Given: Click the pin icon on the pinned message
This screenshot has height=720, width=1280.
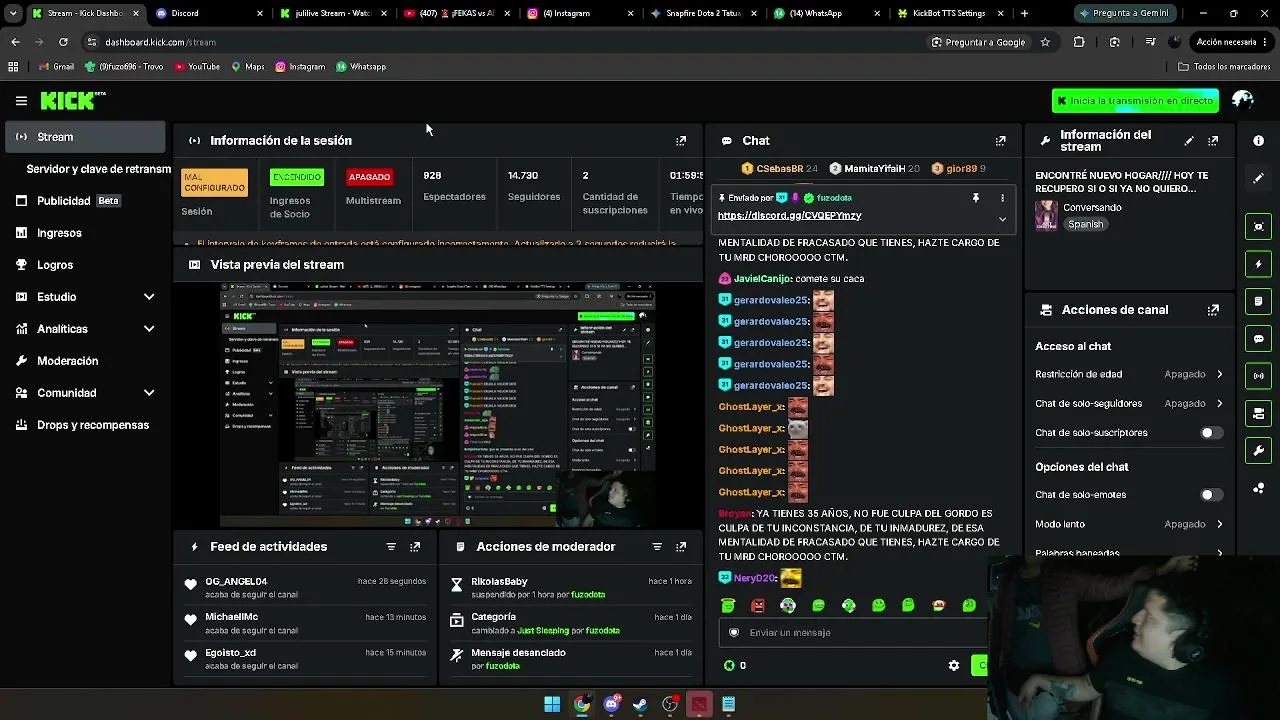Looking at the screenshot, I should click(976, 198).
